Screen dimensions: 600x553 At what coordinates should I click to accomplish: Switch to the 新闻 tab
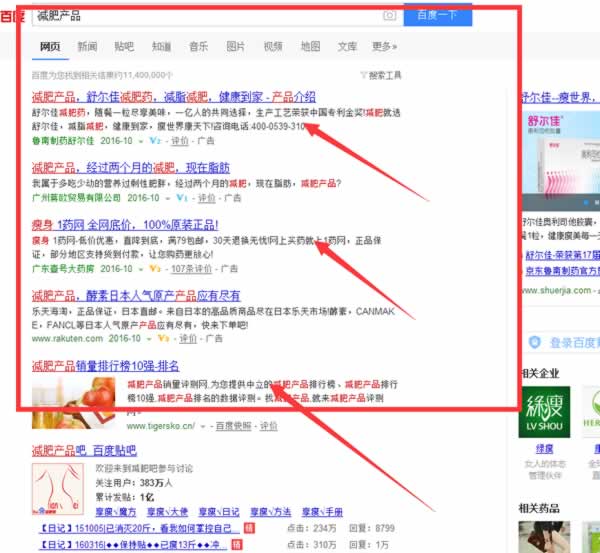click(x=87, y=47)
